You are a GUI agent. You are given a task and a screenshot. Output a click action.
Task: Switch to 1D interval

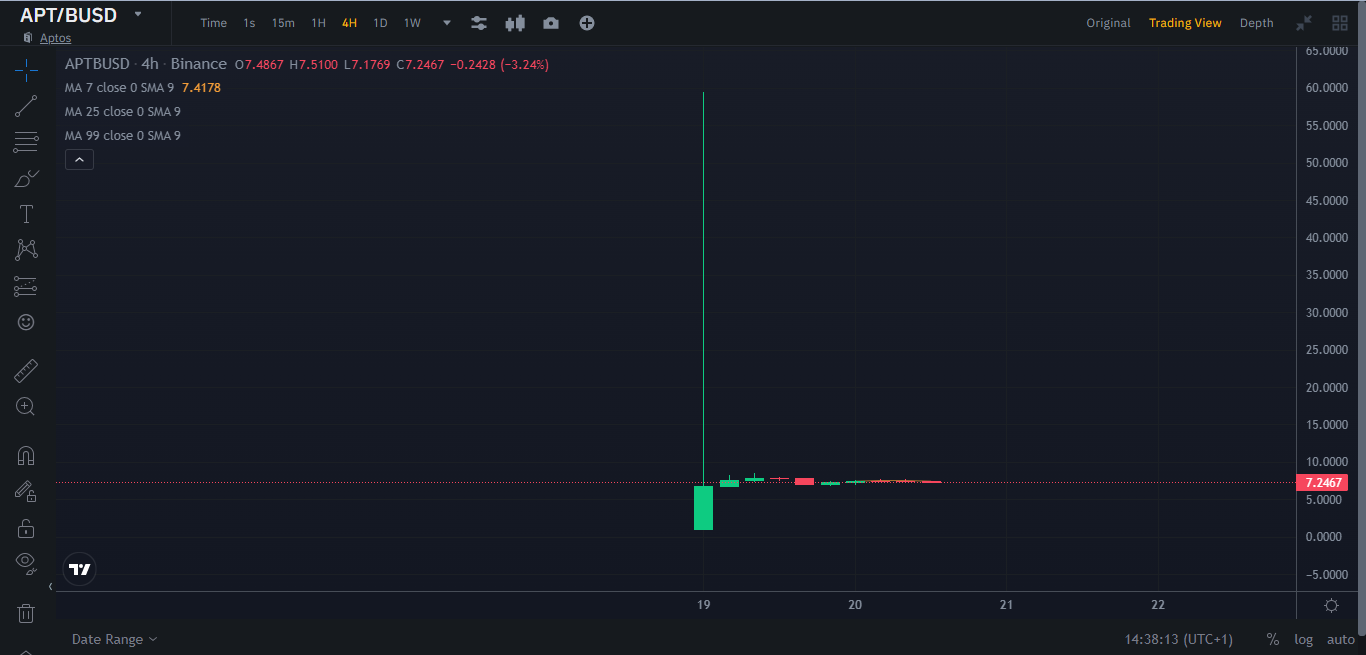pyautogui.click(x=380, y=23)
